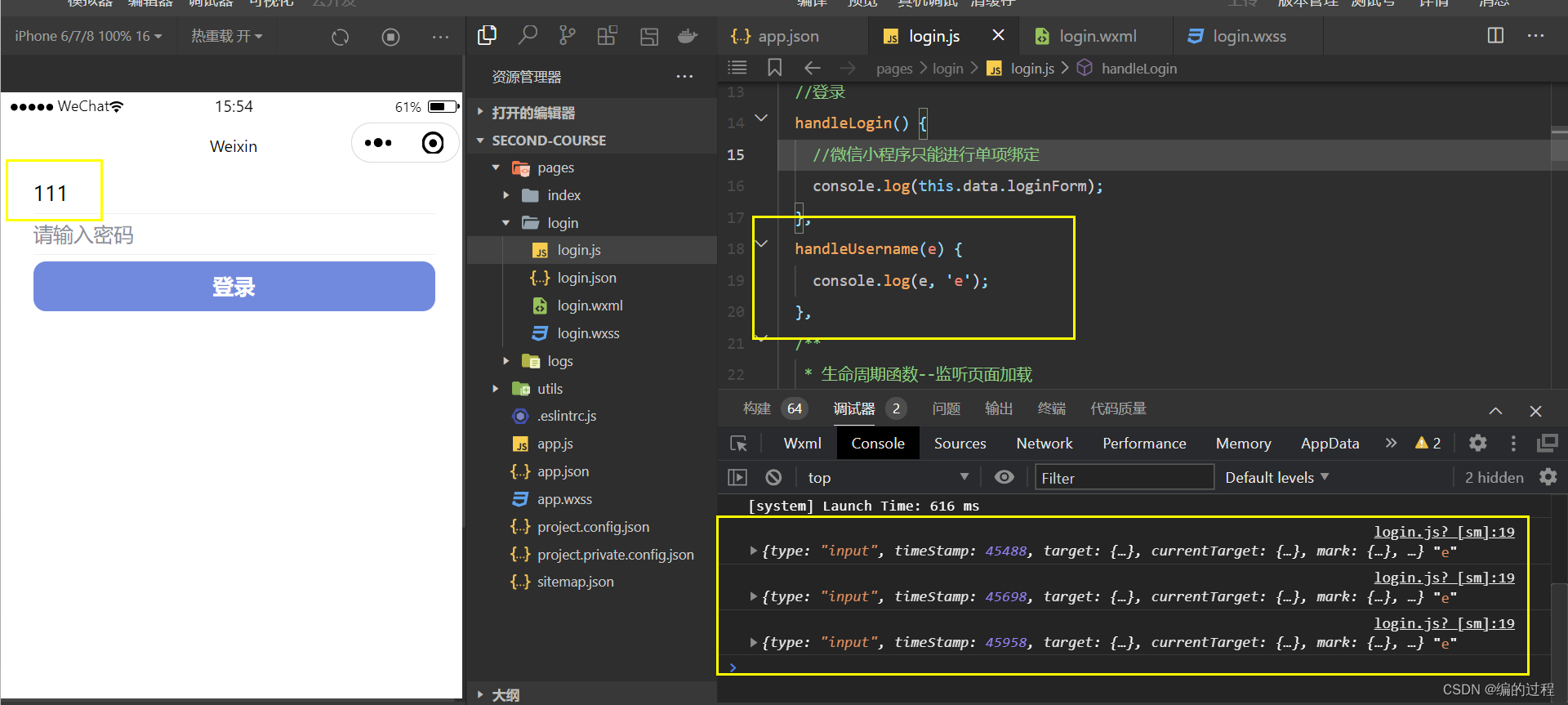Image resolution: width=1568 pixels, height=705 pixels.
Task: Click the pages breadcrumb segment
Action: (894, 69)
